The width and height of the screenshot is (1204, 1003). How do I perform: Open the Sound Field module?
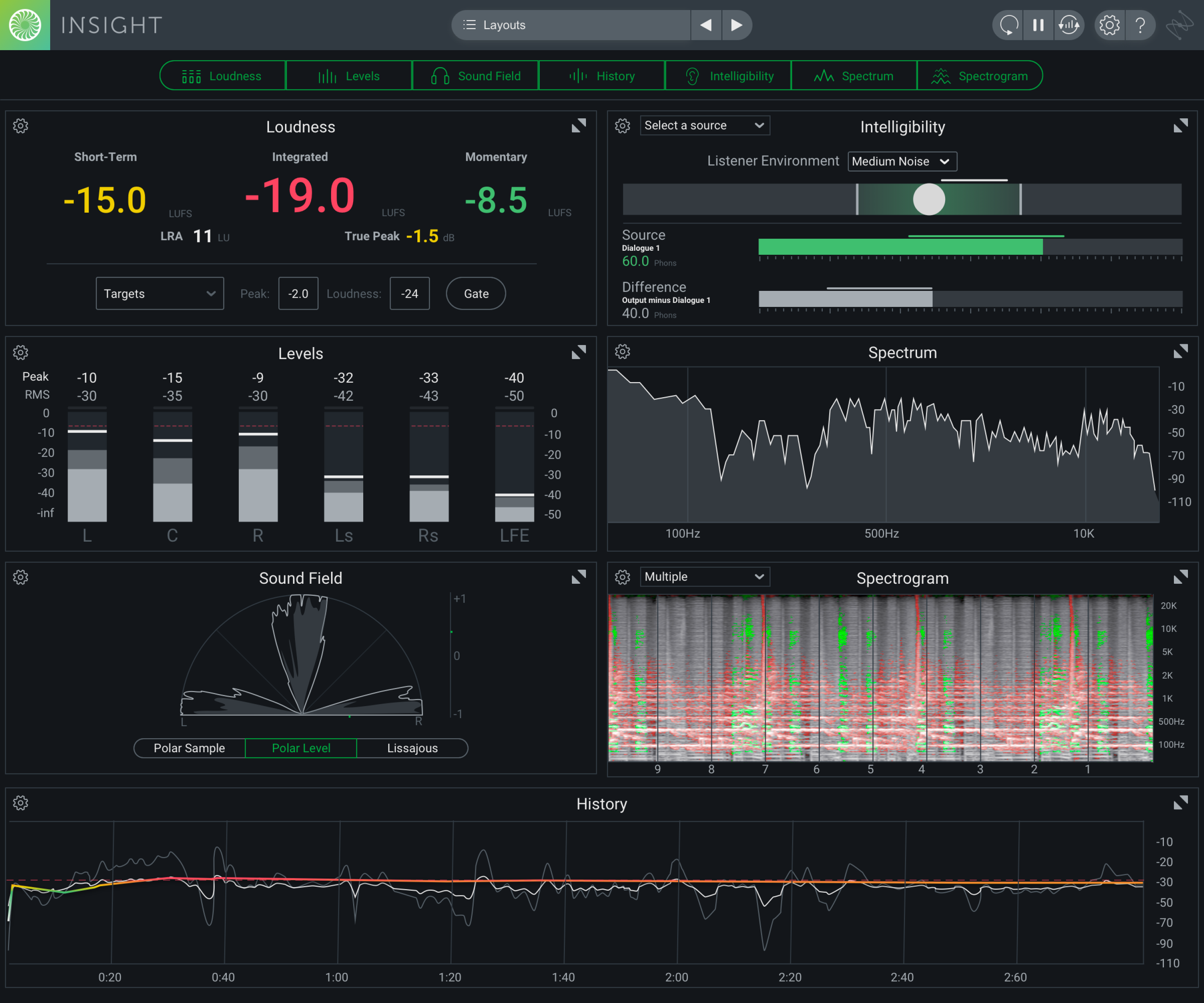[475, 75]
